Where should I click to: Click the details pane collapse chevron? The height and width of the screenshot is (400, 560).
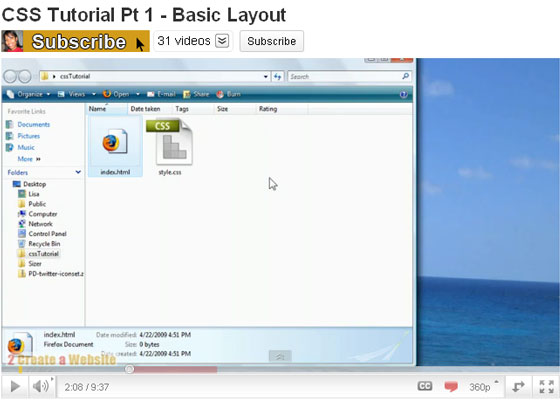[x=280, y=356]
